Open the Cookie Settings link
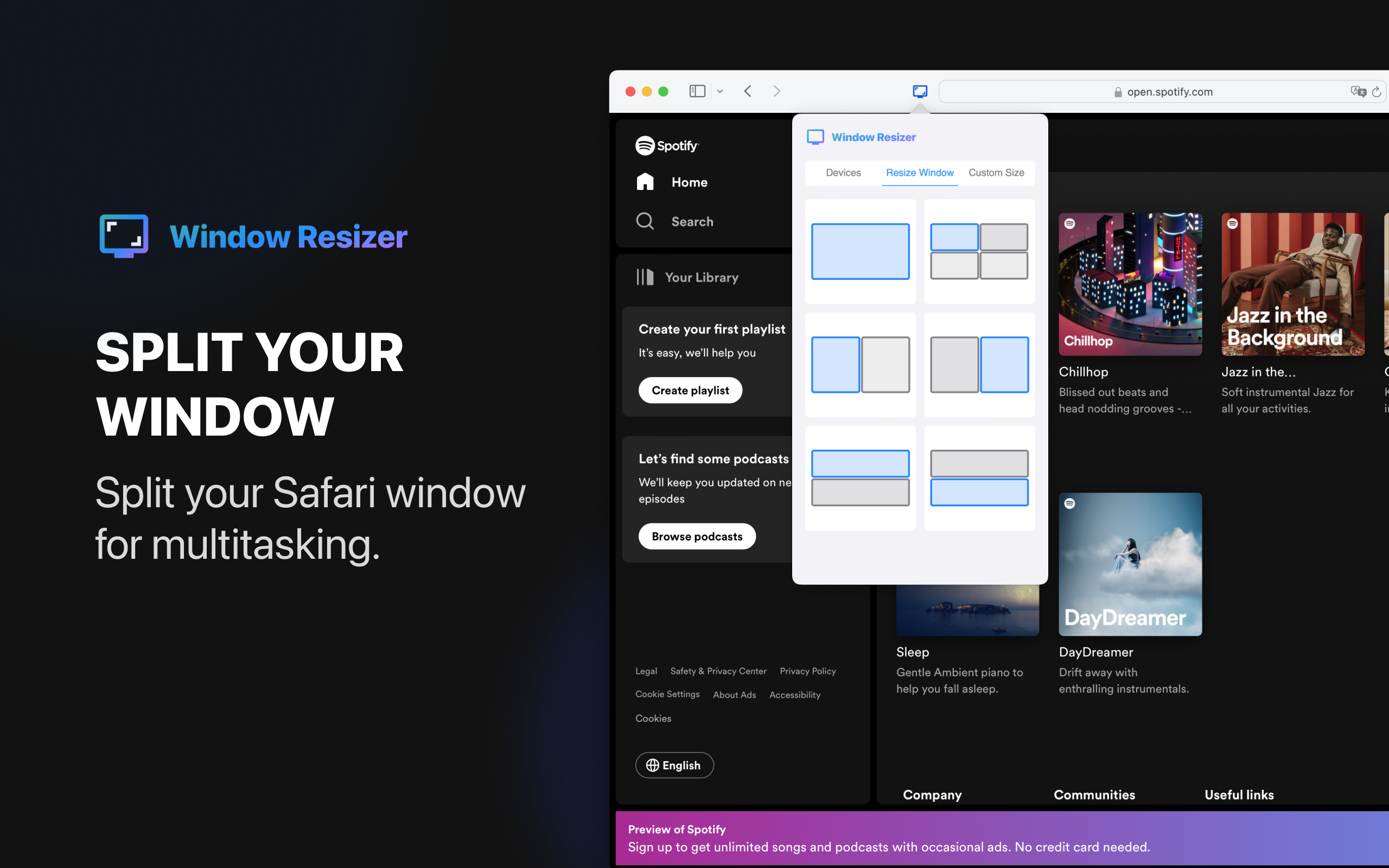 (667, 694)
